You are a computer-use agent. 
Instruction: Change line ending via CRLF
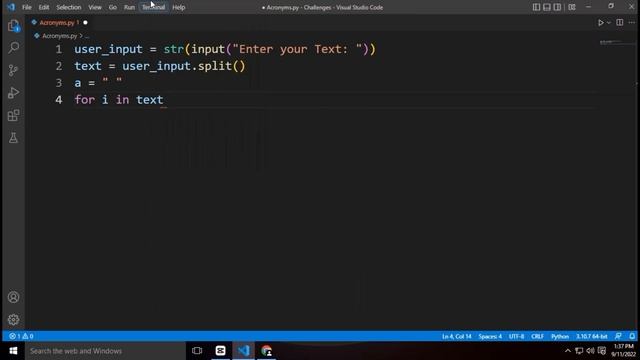[537, 336]
